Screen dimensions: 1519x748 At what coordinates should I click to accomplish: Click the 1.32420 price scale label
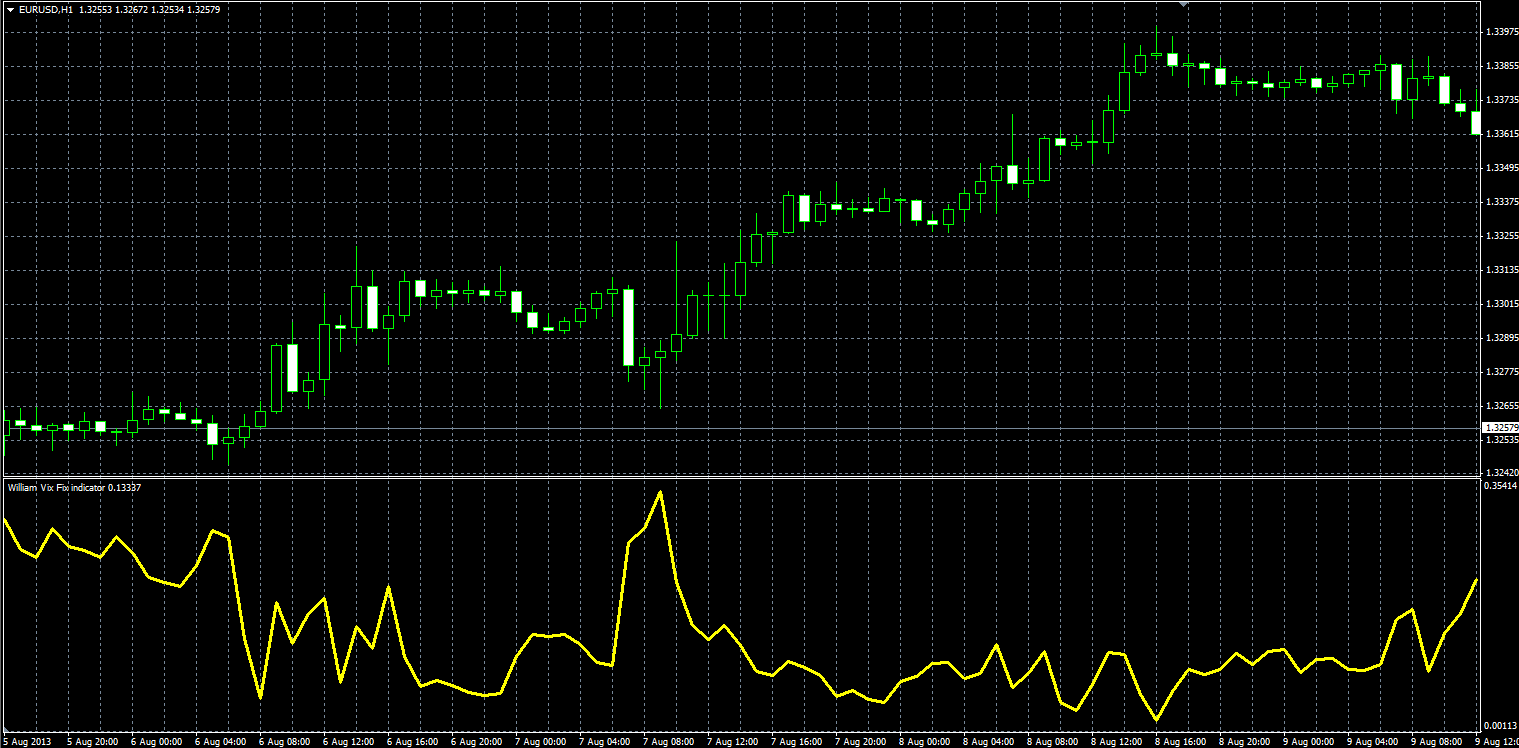click(x=1500, y=472)
